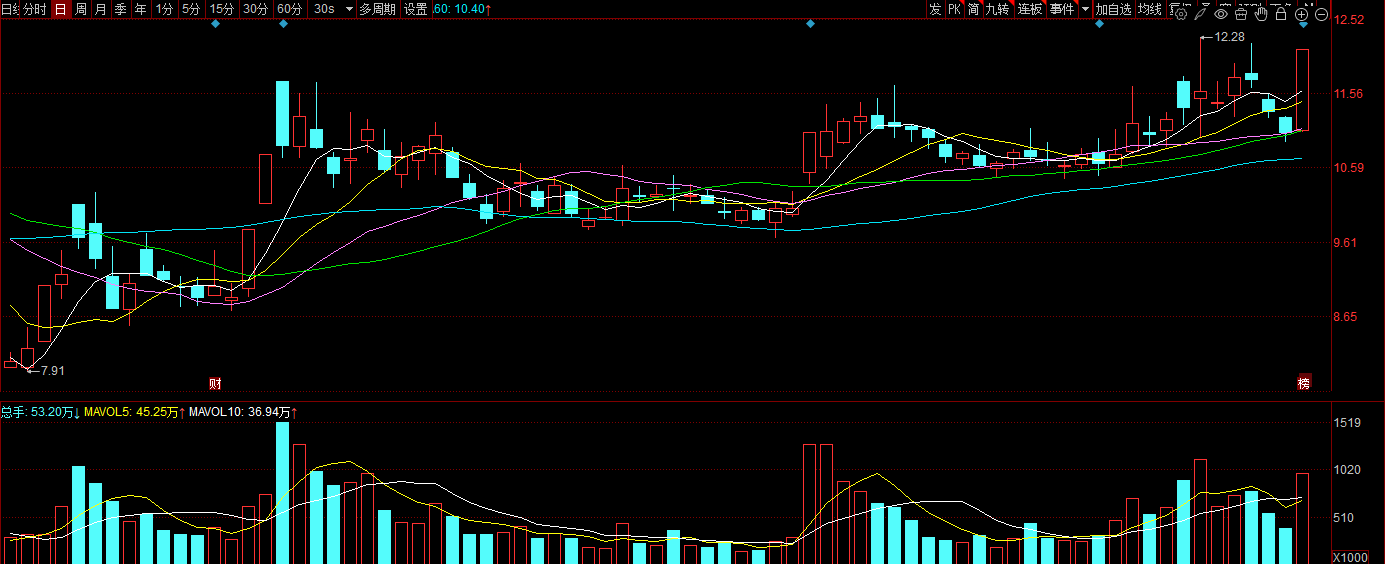This screenshot has height=564, width=1385.
Task: Click the 财 financial marker on chart
Action: pos(215,383)
